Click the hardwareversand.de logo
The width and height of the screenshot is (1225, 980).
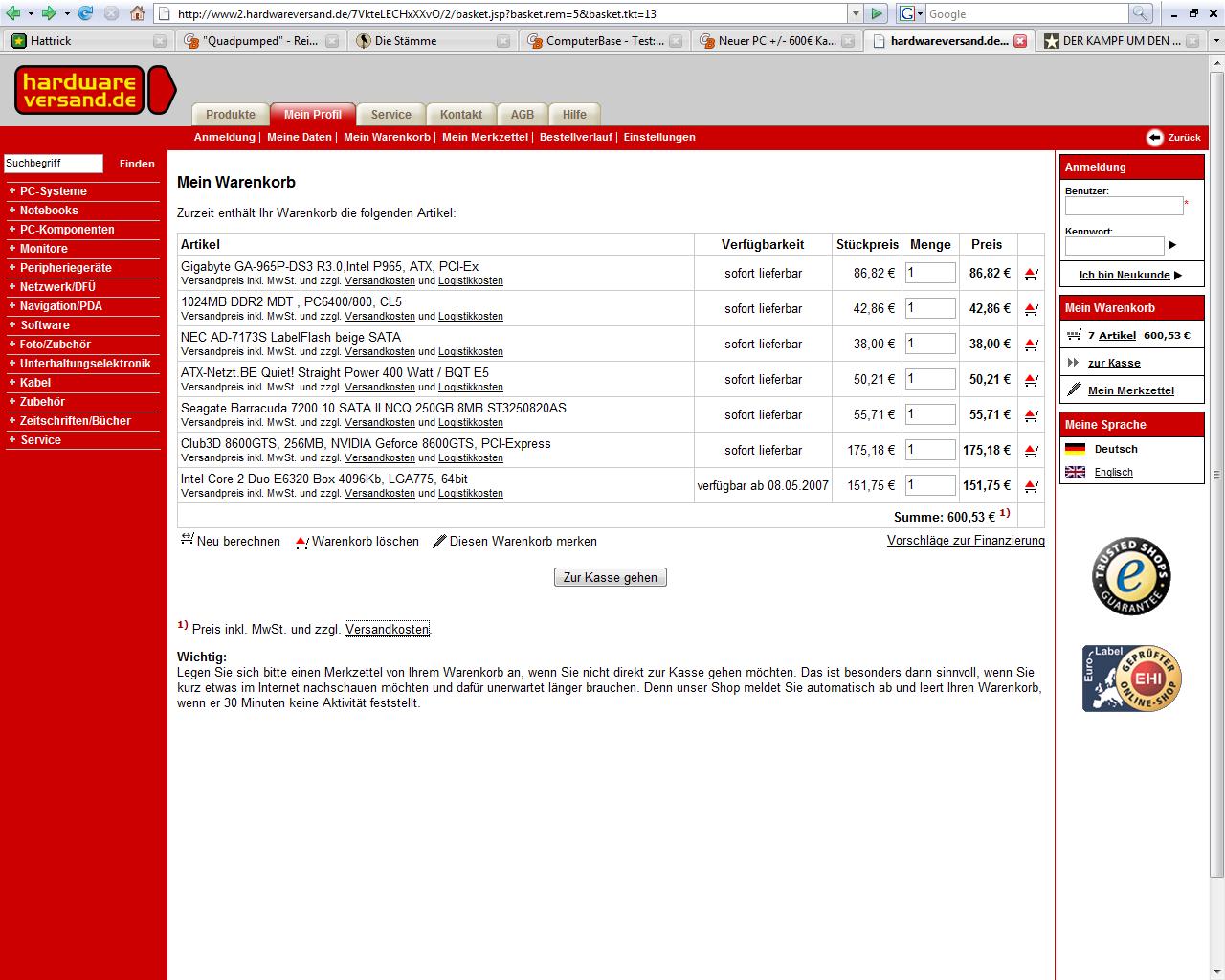(x=95, y=90)
